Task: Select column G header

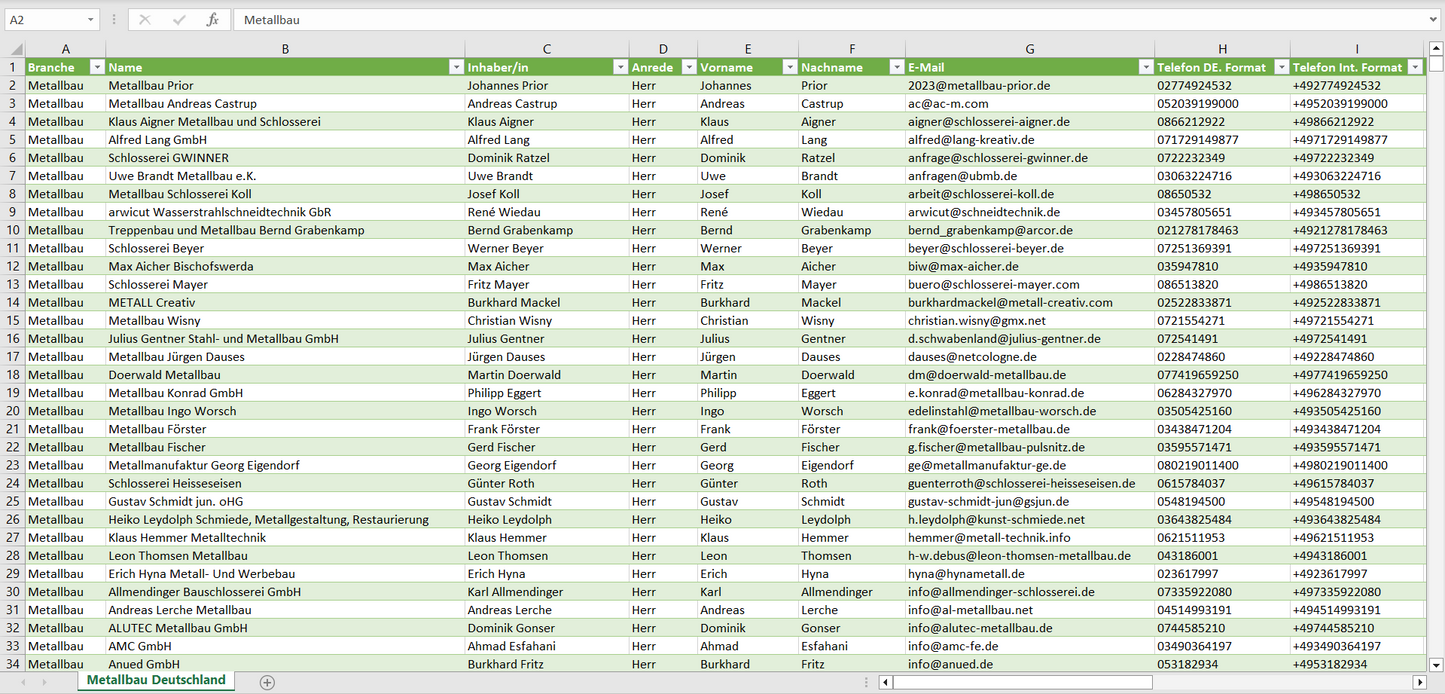Action: (x=1030, y=49)
